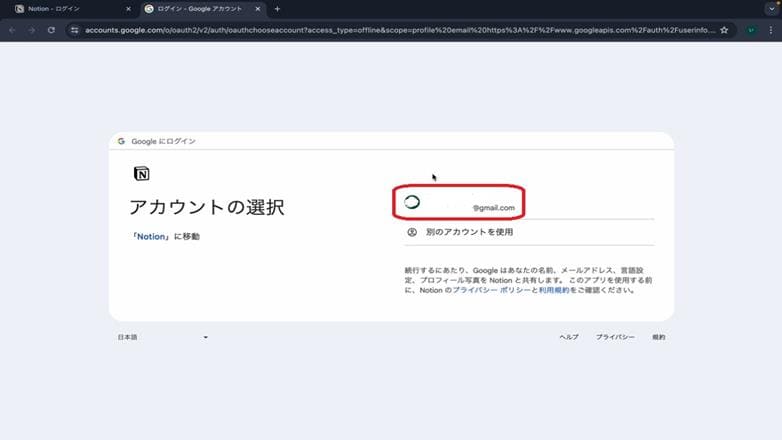
Task: Open a new browser tab
Action: tap(277, 9)
